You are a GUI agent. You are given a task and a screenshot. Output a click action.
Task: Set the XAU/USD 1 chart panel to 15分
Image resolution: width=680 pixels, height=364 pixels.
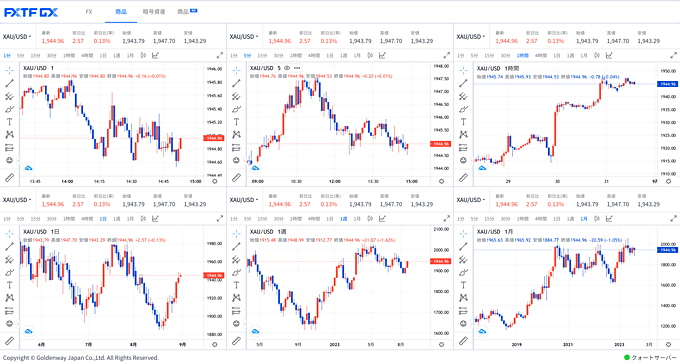[35, 56]
